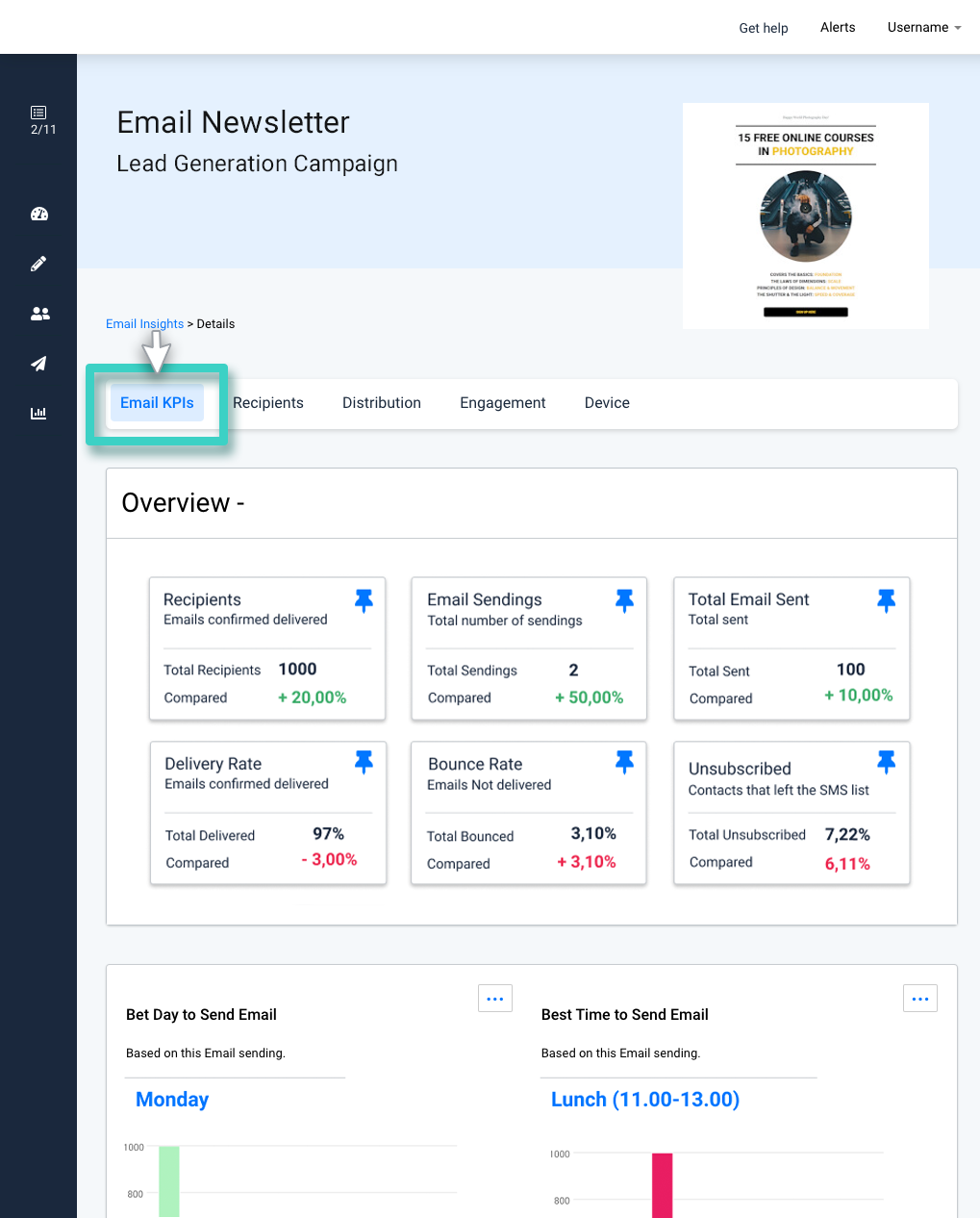The height and width of the screenshot is (1218, 980).
Task: Click the + 20,00% compared value
Action: 313,698
